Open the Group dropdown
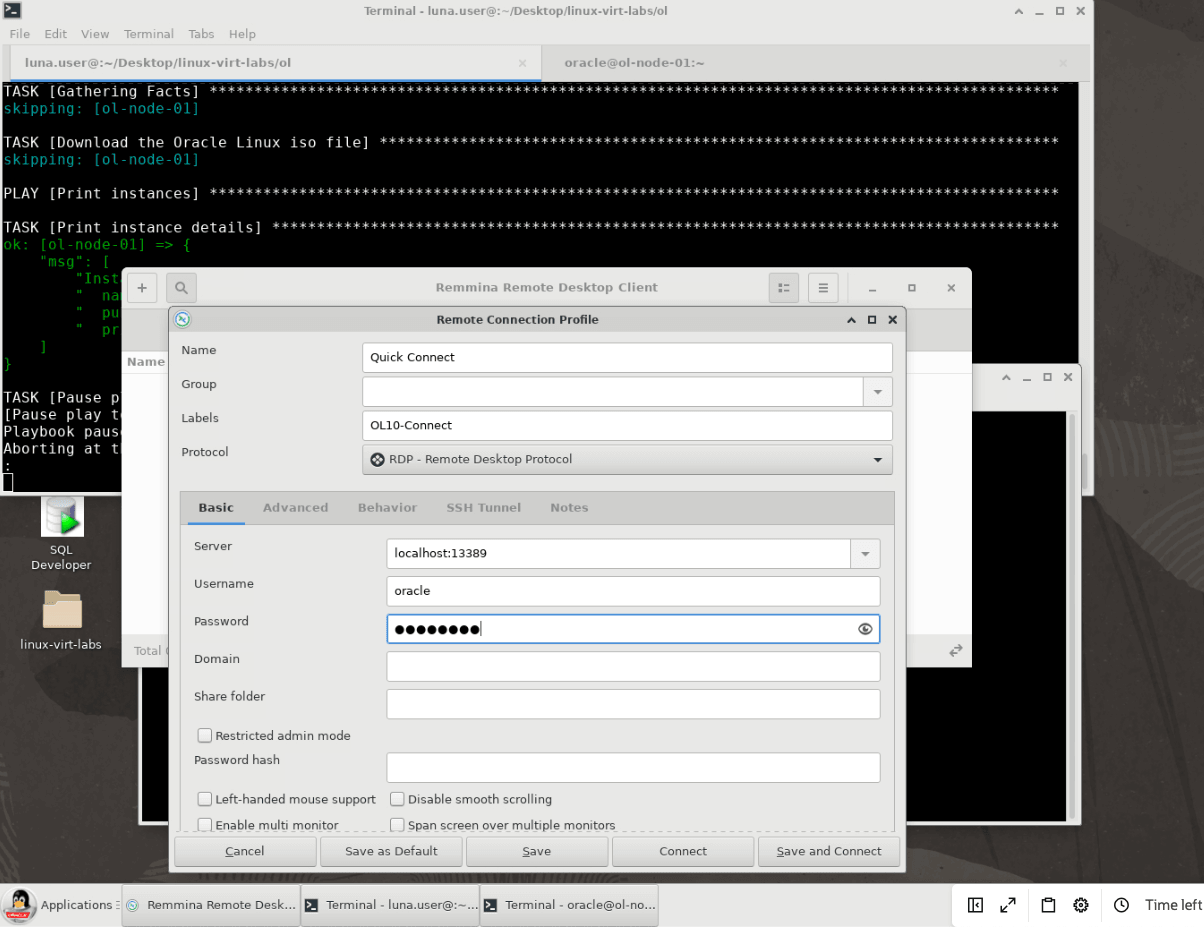Screen dimensions: 1204x927 click(x=877, y=391)
